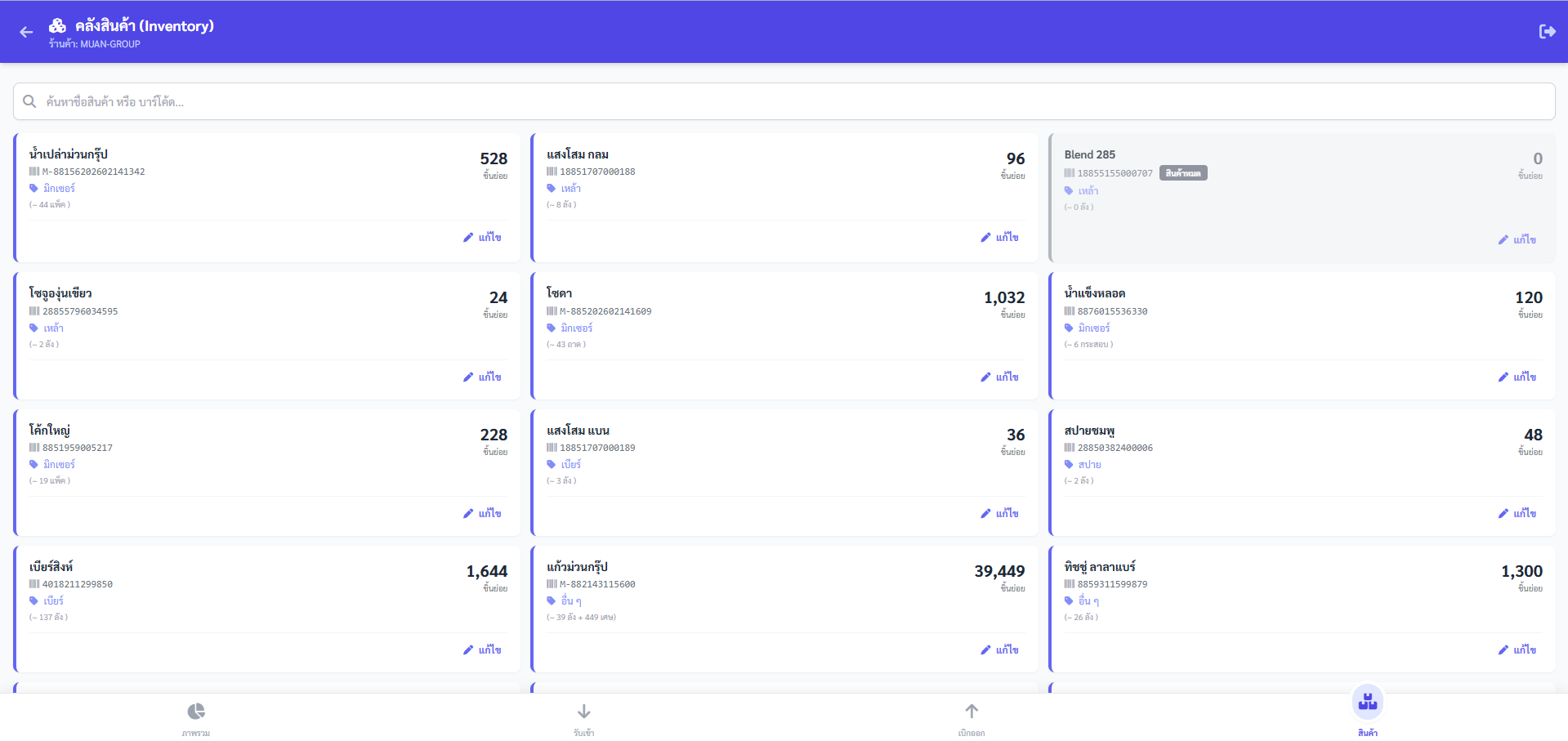Click the barcode icon beside M-88156202602141342
This screenshot has width=1568, height=741.
[34, 172]
